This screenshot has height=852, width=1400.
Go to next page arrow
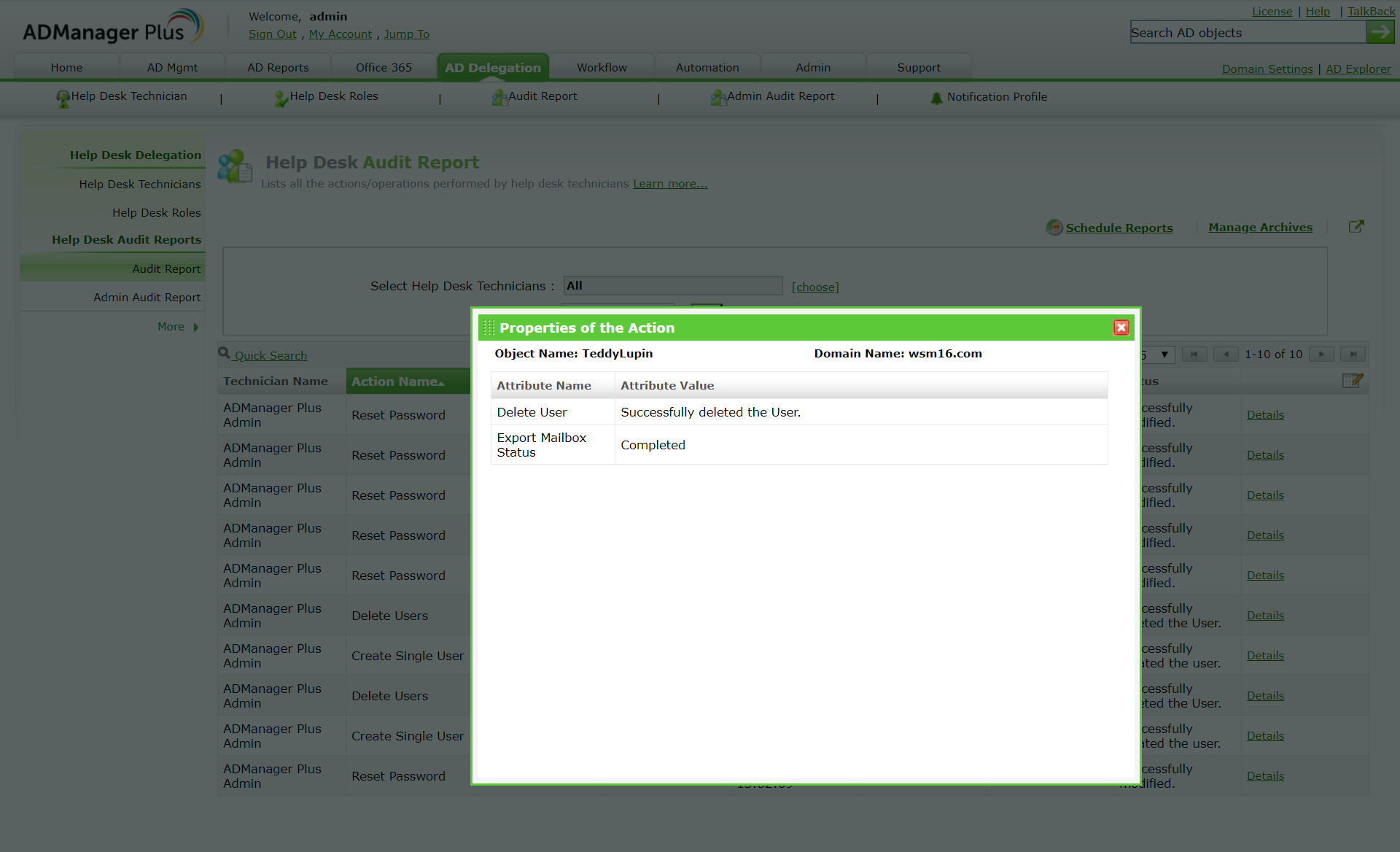(x=1321, y=355)
